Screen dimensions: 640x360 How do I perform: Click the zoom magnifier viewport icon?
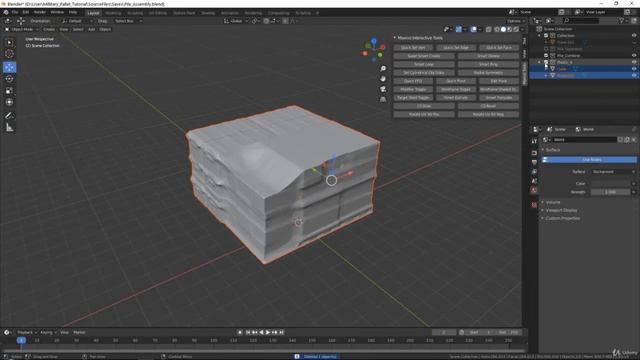point(383,69)
